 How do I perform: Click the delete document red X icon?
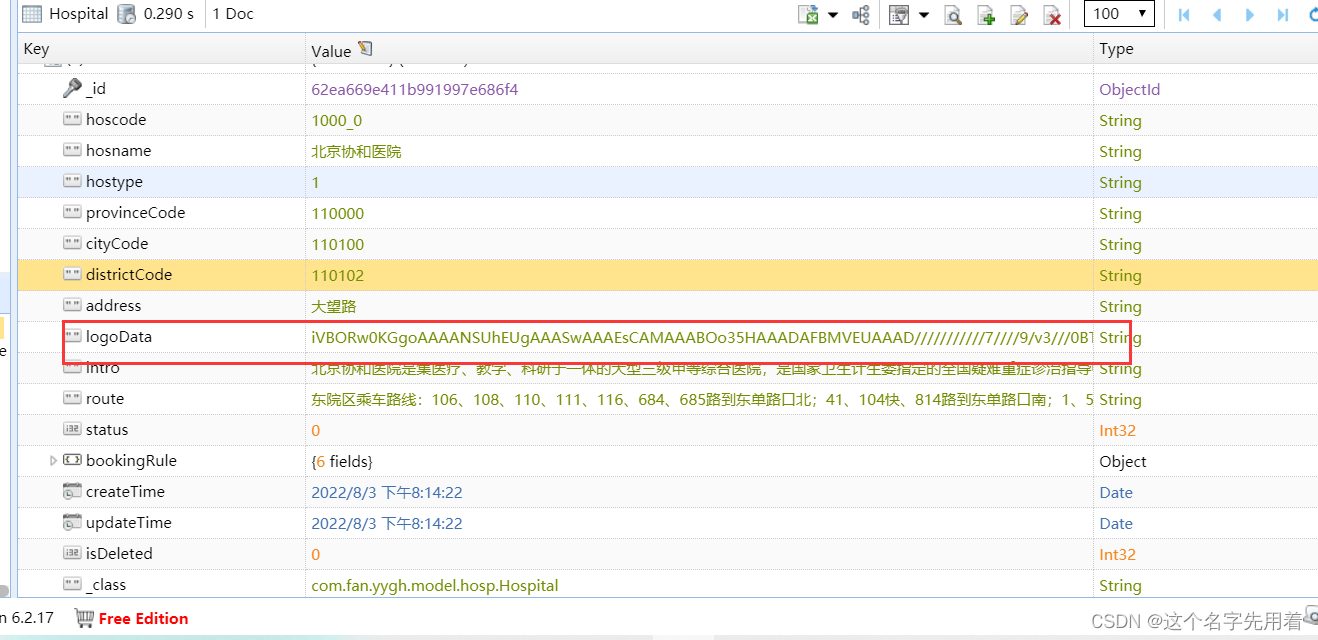click(x=1052, y=14)
